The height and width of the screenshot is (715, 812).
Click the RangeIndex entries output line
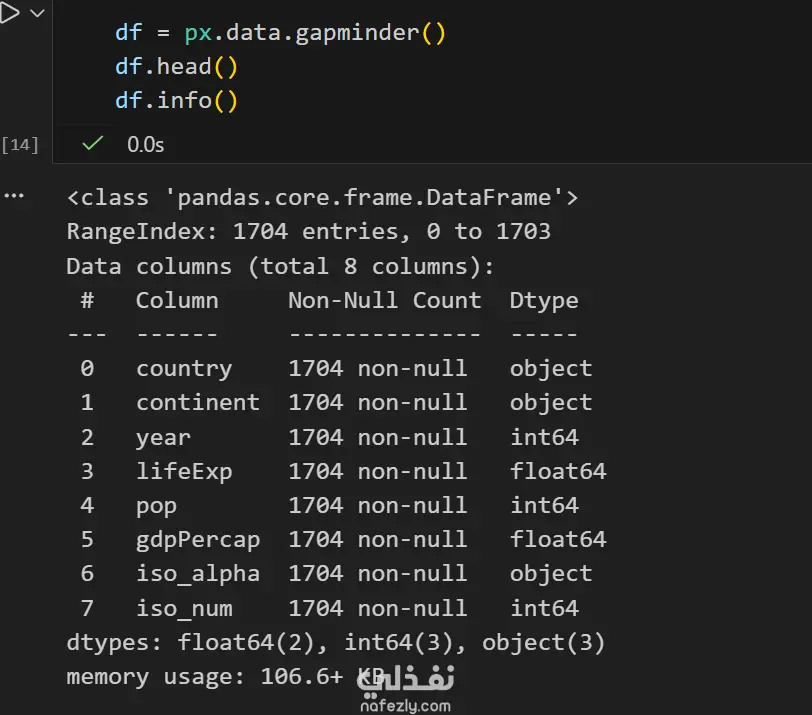308,231
